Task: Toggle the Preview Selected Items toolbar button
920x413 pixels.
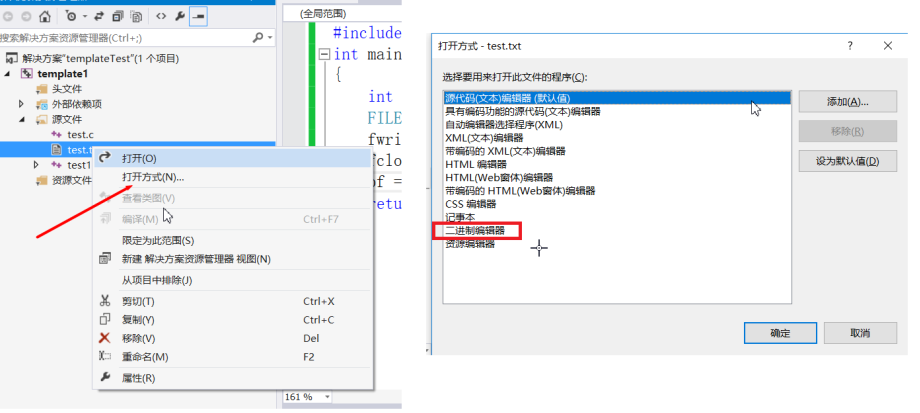Action: point(198,16)
